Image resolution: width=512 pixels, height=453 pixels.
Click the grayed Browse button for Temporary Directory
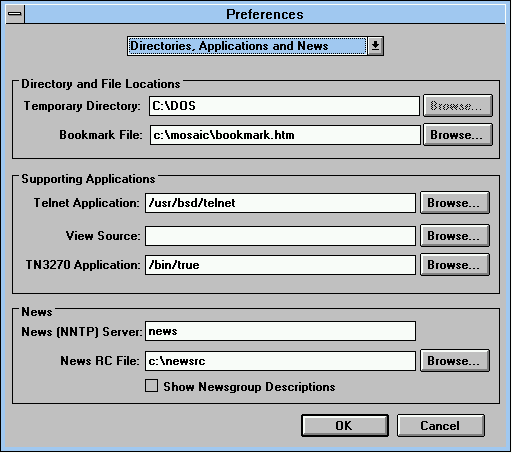point(458,106)
